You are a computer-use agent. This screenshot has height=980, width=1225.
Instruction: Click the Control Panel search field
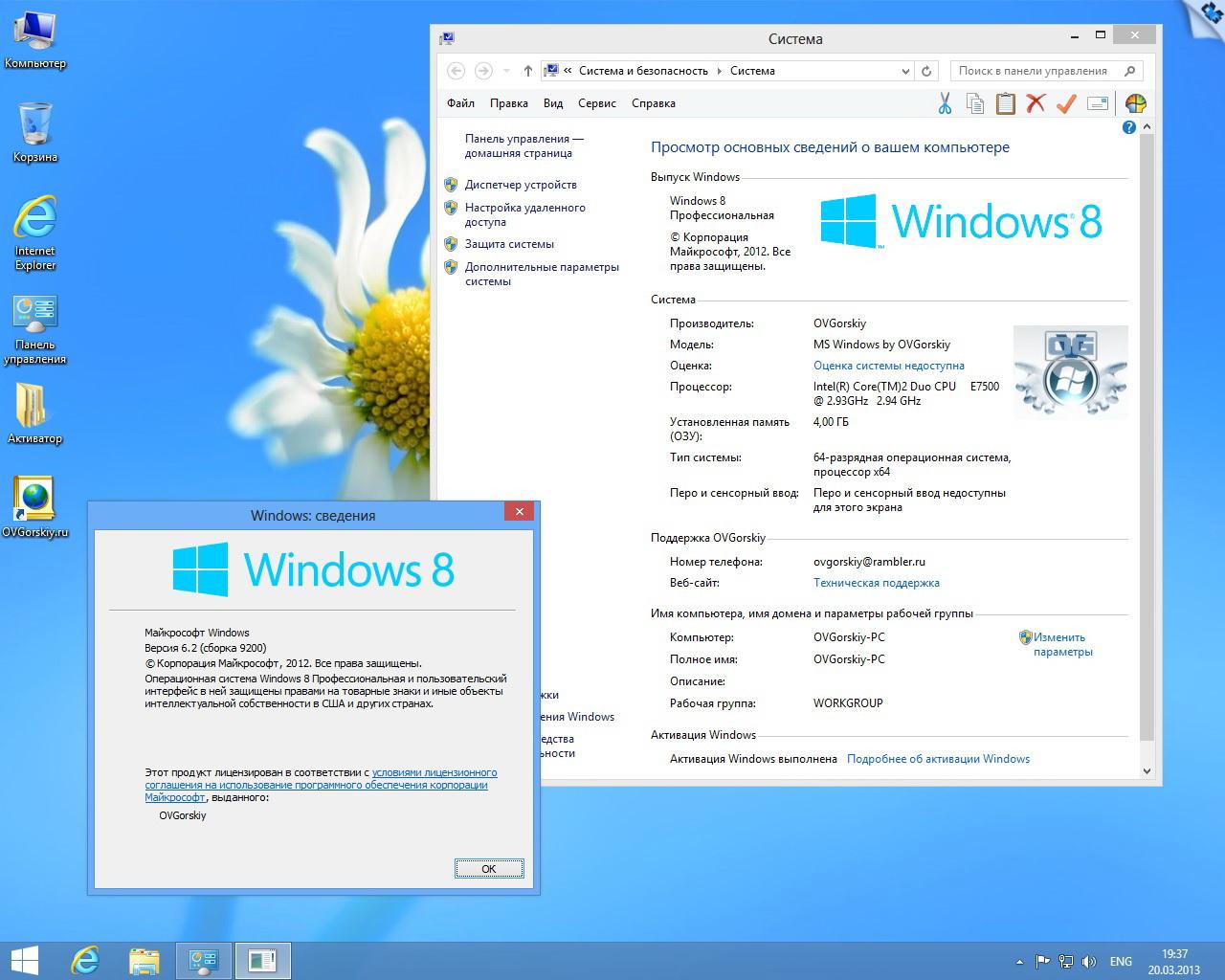point(1034,71)
